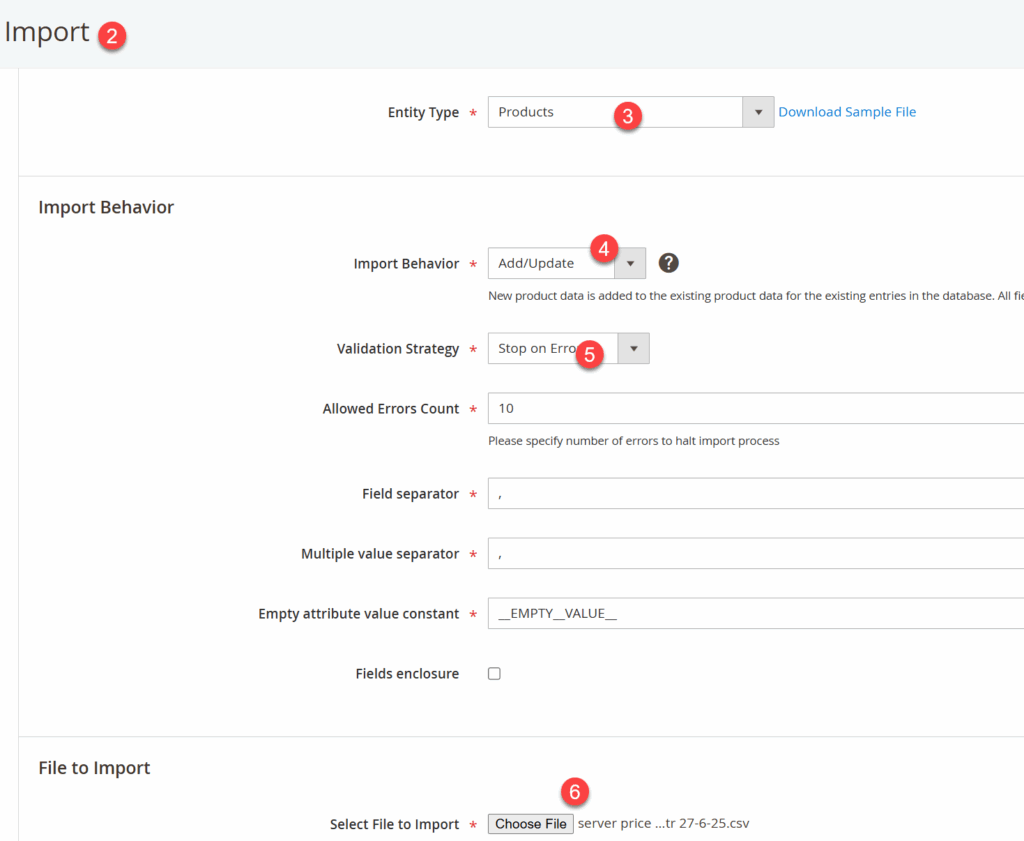Open the Entity Type dropdown arrow

(x=758, y=112)
